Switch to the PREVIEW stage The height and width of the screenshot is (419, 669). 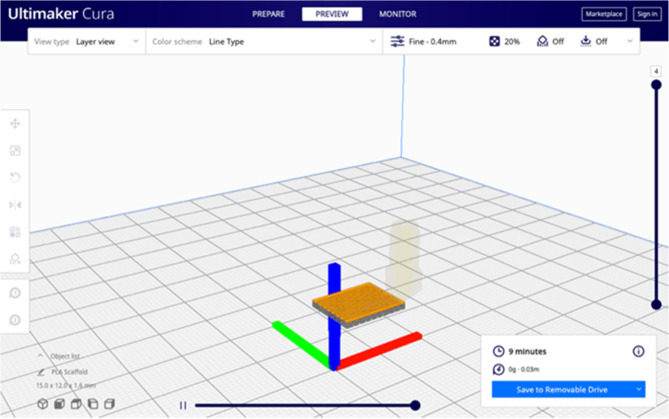point(332,14)
